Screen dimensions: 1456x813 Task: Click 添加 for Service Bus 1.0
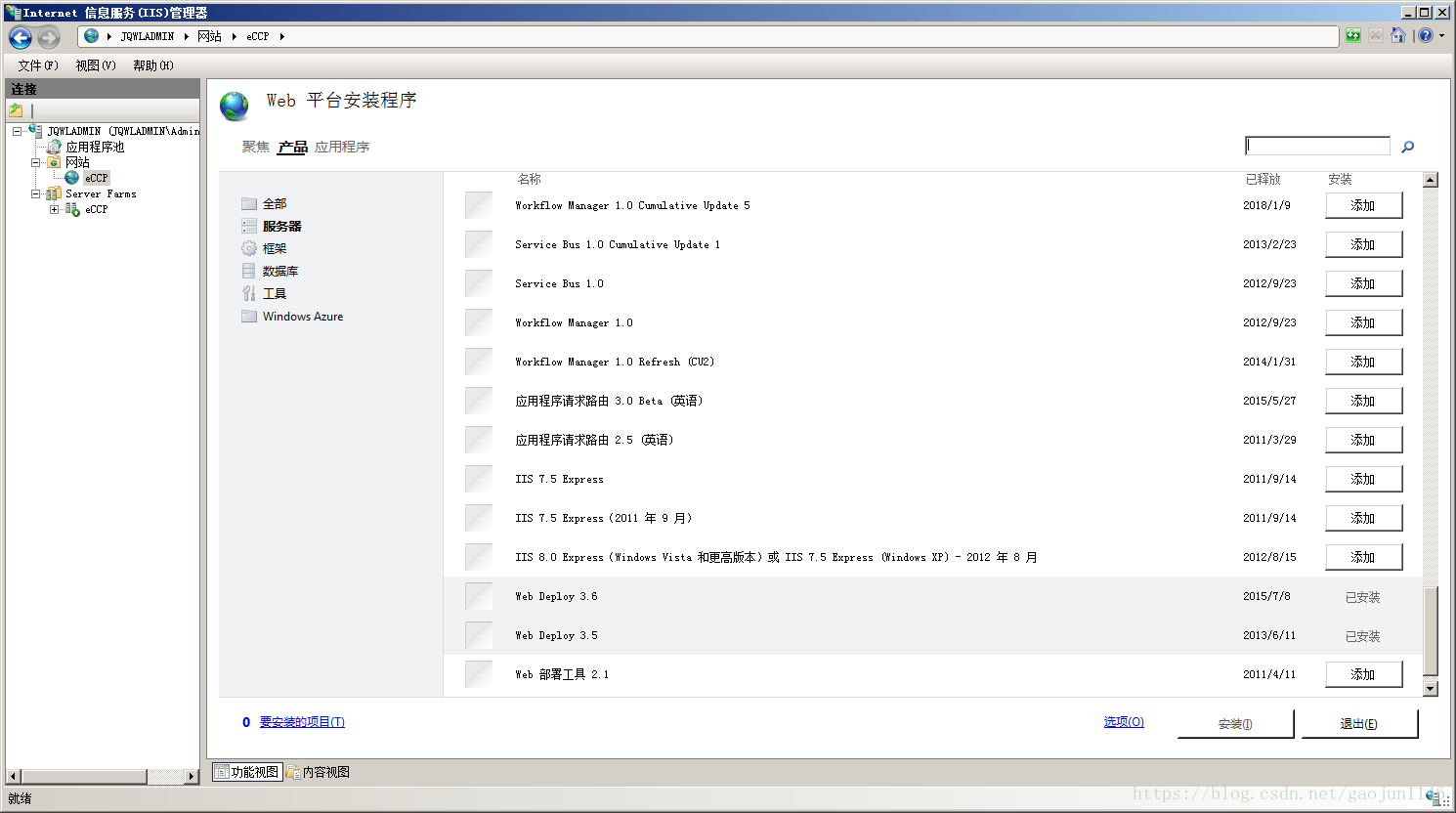(1363, 283)
